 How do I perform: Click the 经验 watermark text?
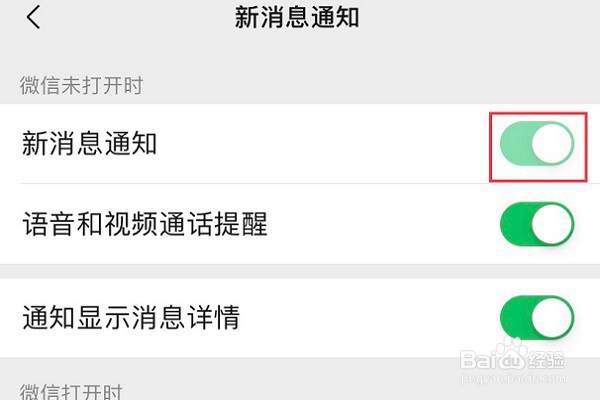click(x=546, y=360)
